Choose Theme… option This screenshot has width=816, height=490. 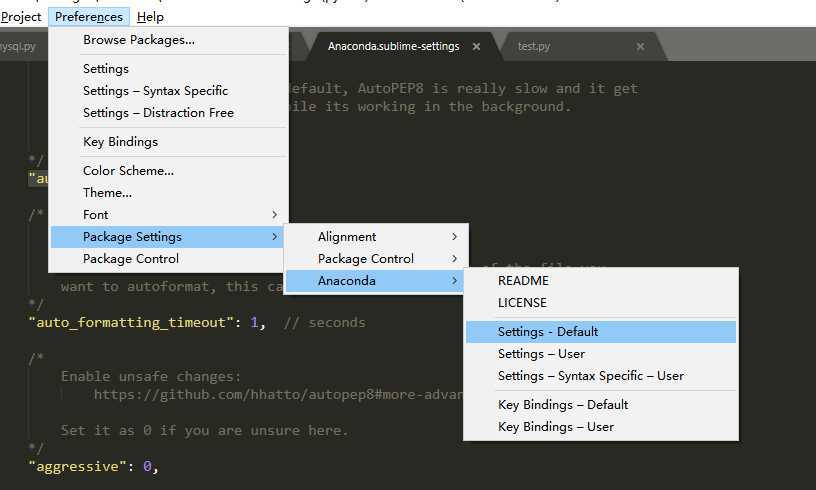pyautogui.click(x=169, y=192)
